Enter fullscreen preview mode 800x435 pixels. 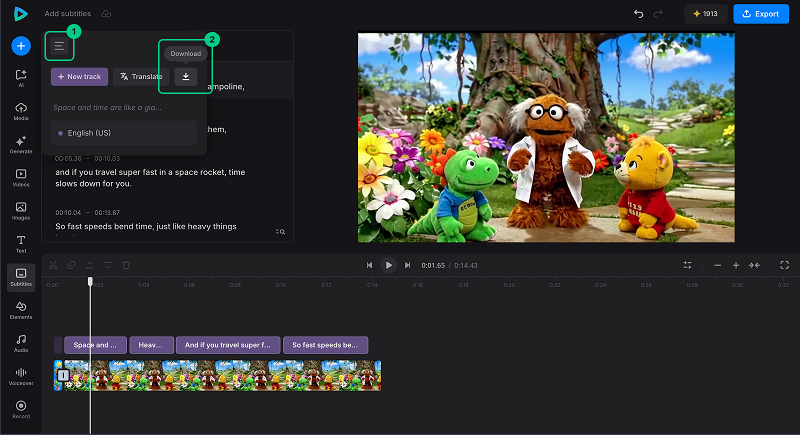(x=785, y=265)
